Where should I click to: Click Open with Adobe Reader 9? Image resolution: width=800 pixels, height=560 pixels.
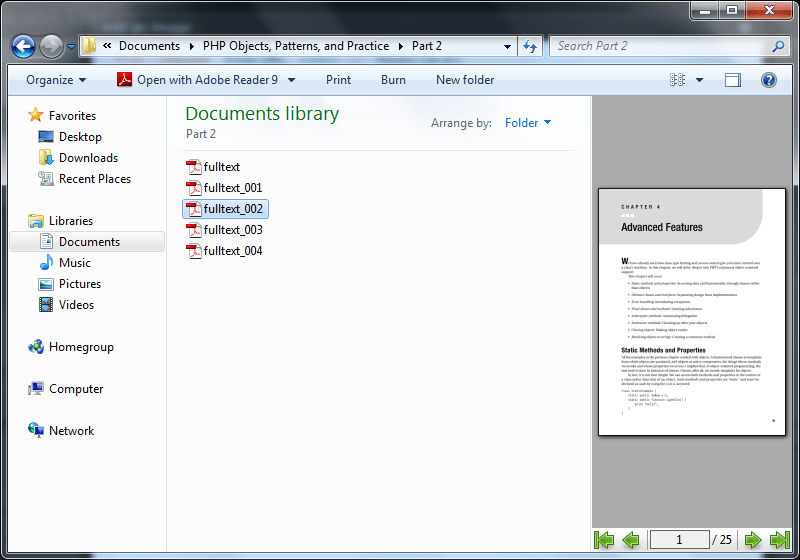pos(207,80)
